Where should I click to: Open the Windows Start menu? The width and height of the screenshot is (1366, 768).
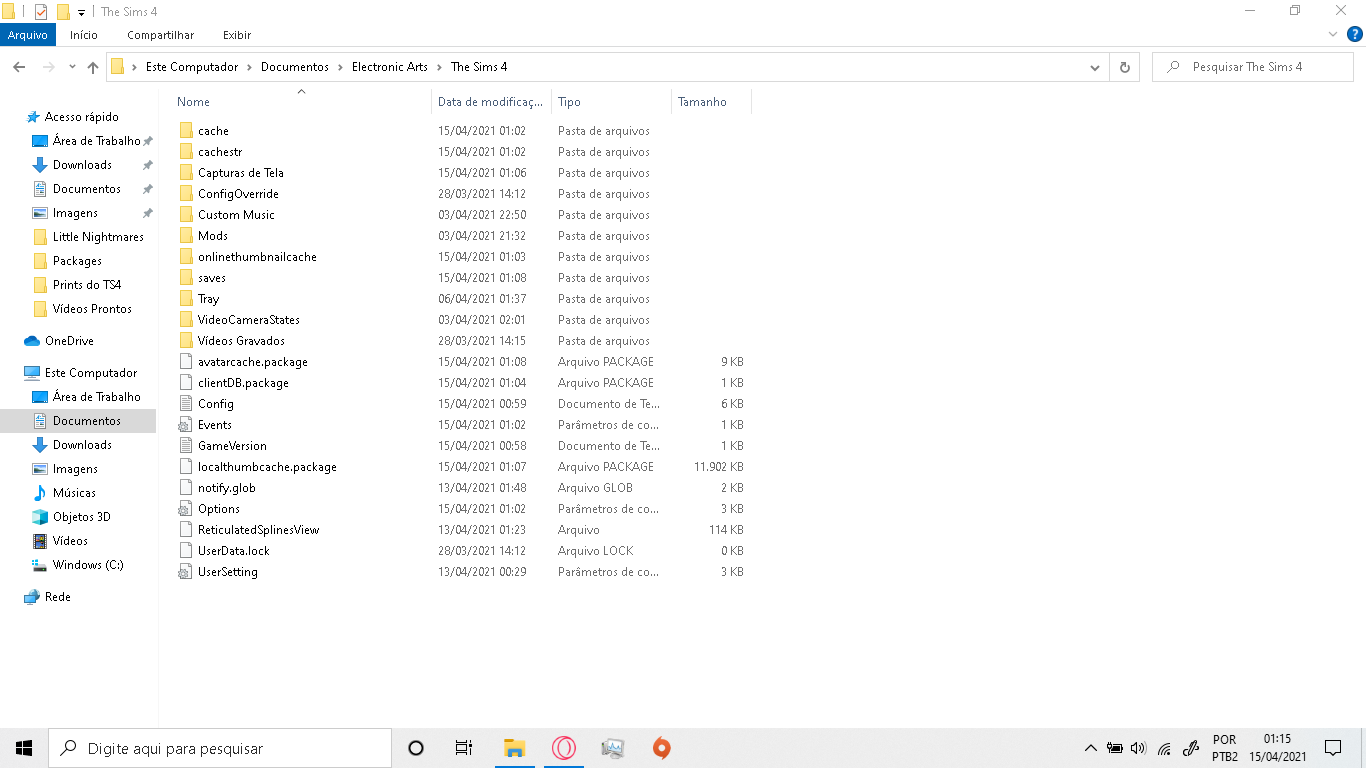tap(24, 748)
